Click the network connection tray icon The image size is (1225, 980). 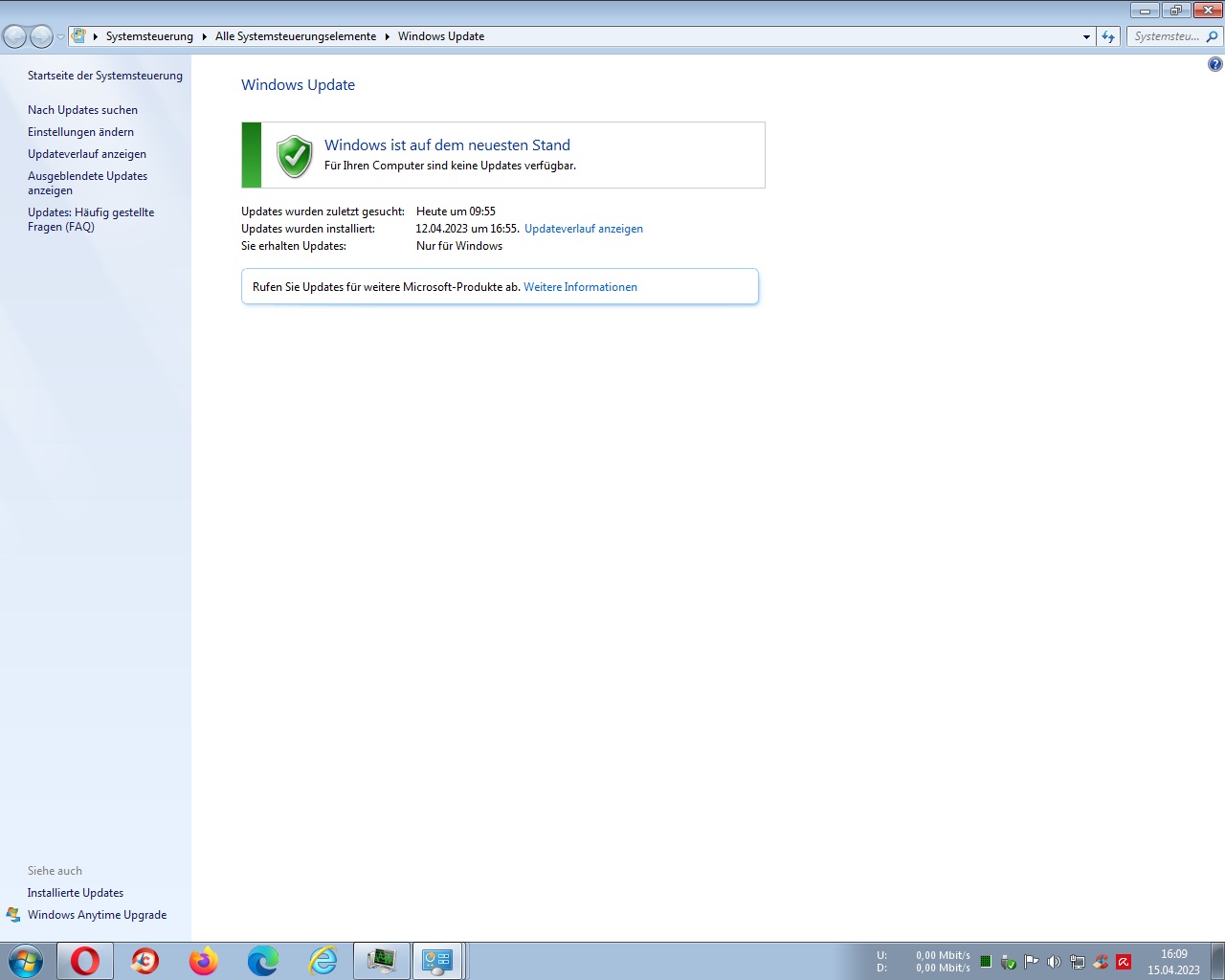[1077, 962]
